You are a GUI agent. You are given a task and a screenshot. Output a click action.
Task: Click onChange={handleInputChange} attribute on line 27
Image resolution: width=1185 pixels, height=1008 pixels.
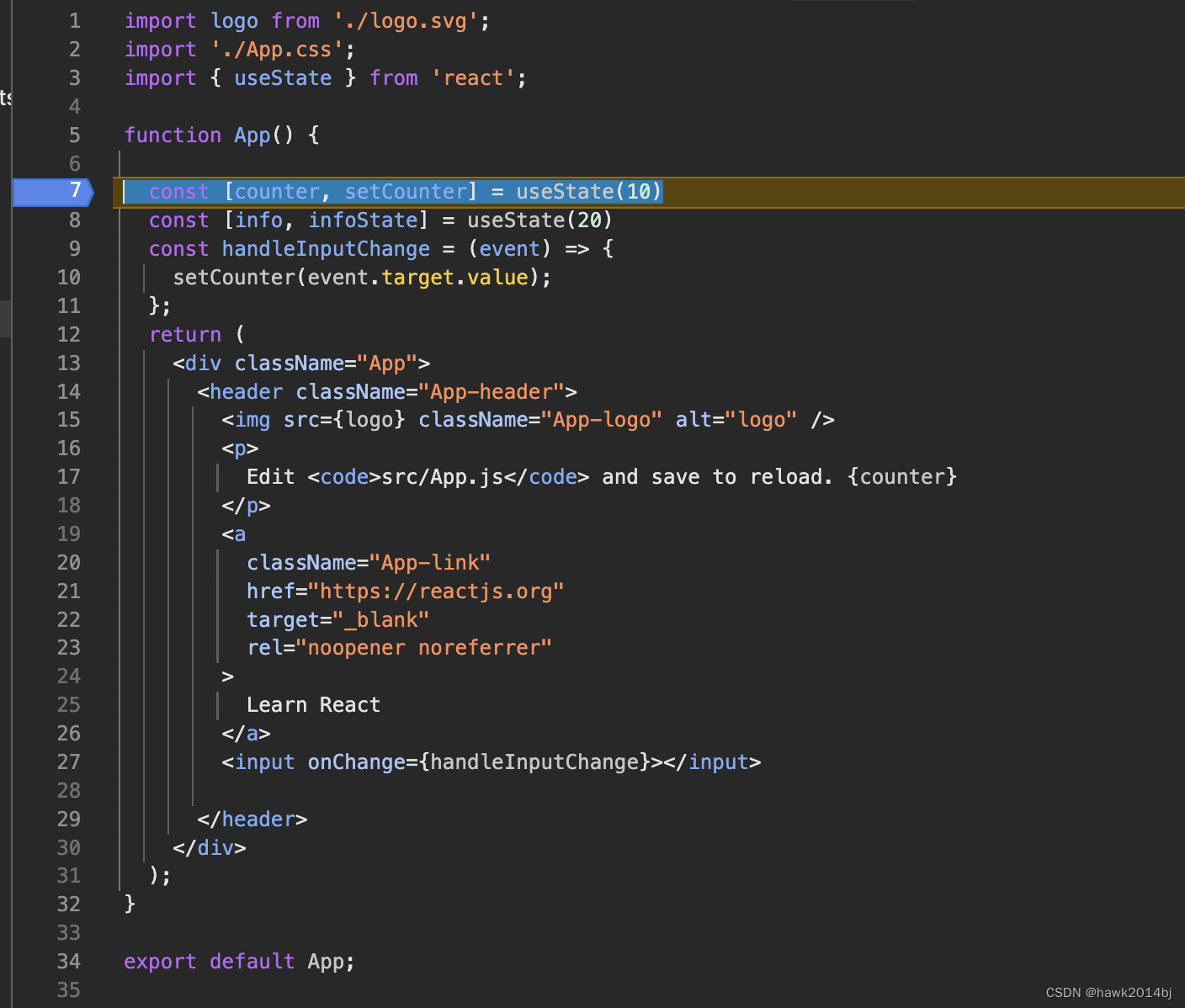pyautogui.click(x=479, y=762)
